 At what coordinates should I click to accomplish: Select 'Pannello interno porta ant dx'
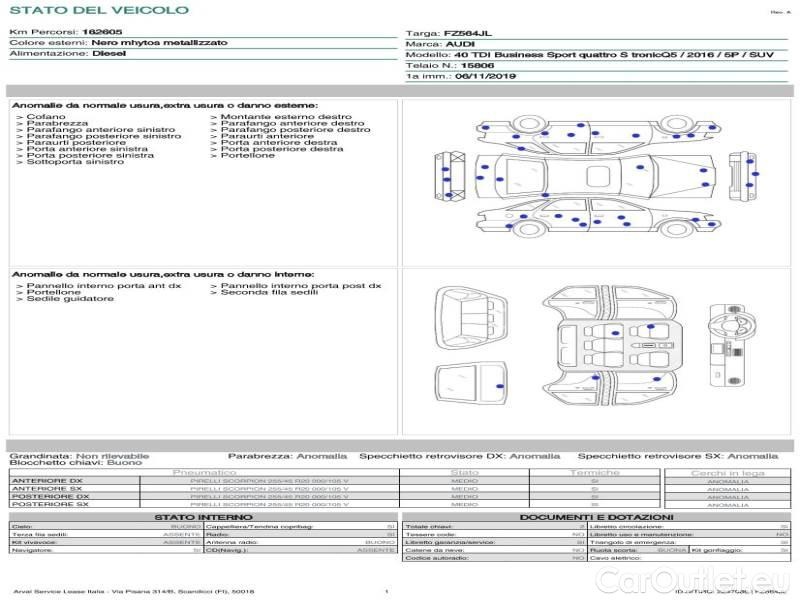(x=104, y=286)
